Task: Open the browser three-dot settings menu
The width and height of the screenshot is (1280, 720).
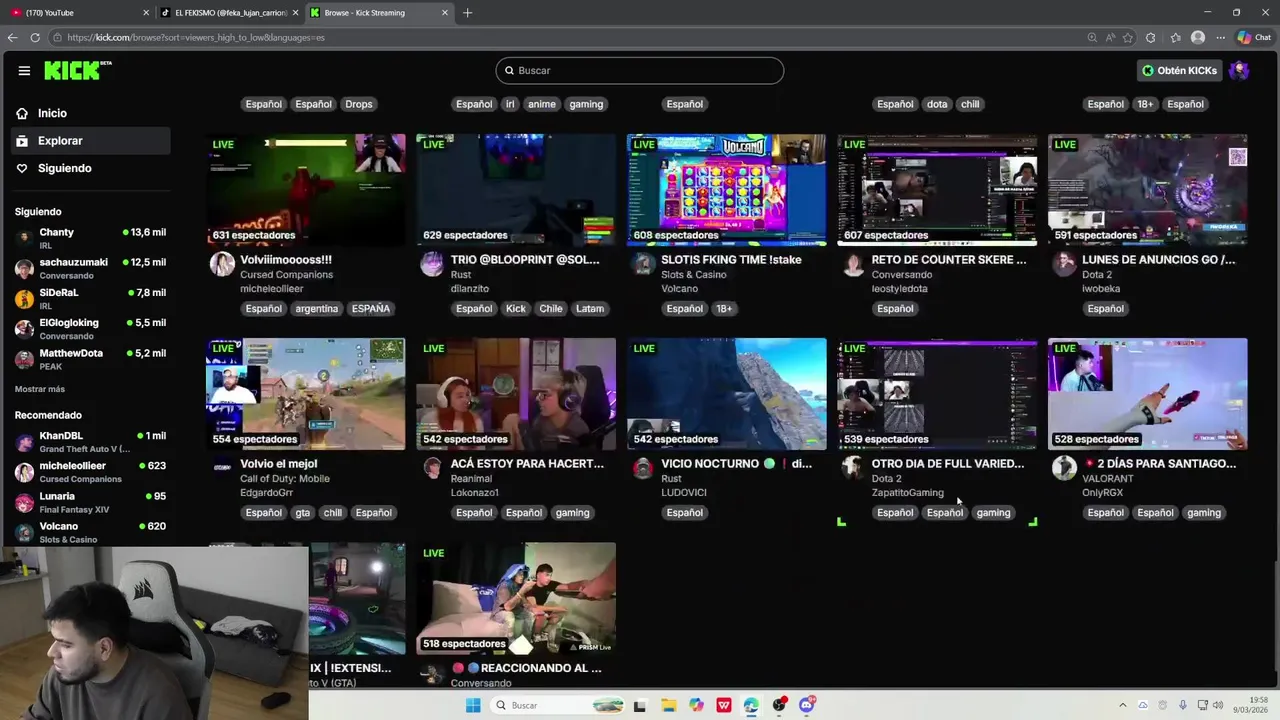Action: [x=1221, y=37]
